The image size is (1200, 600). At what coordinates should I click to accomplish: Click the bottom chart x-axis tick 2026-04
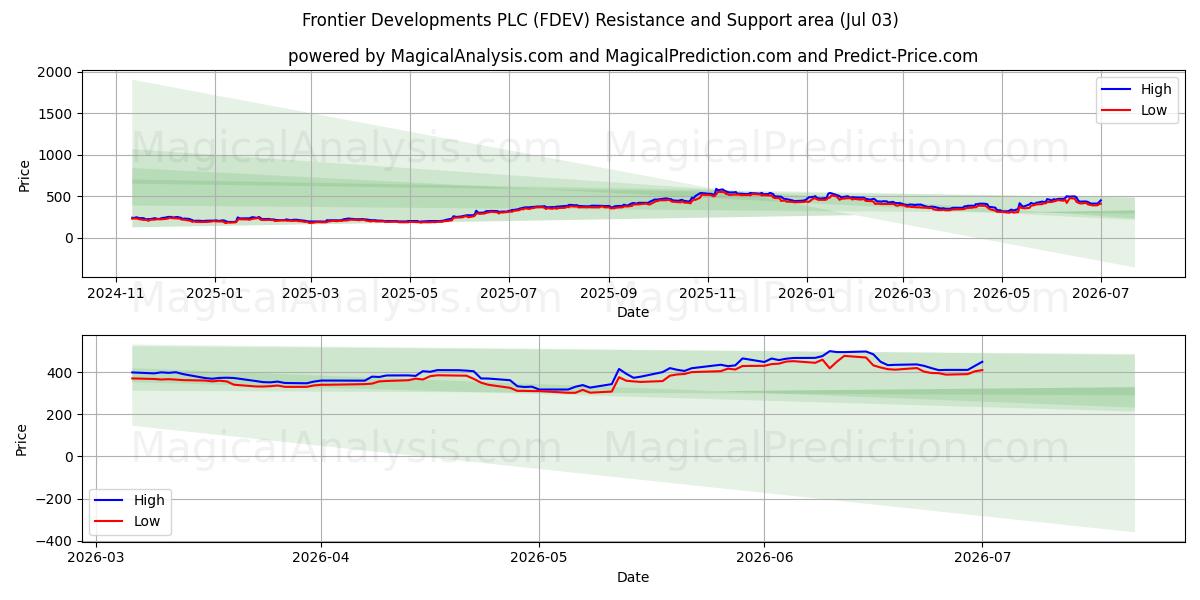(x=320, y=558)
